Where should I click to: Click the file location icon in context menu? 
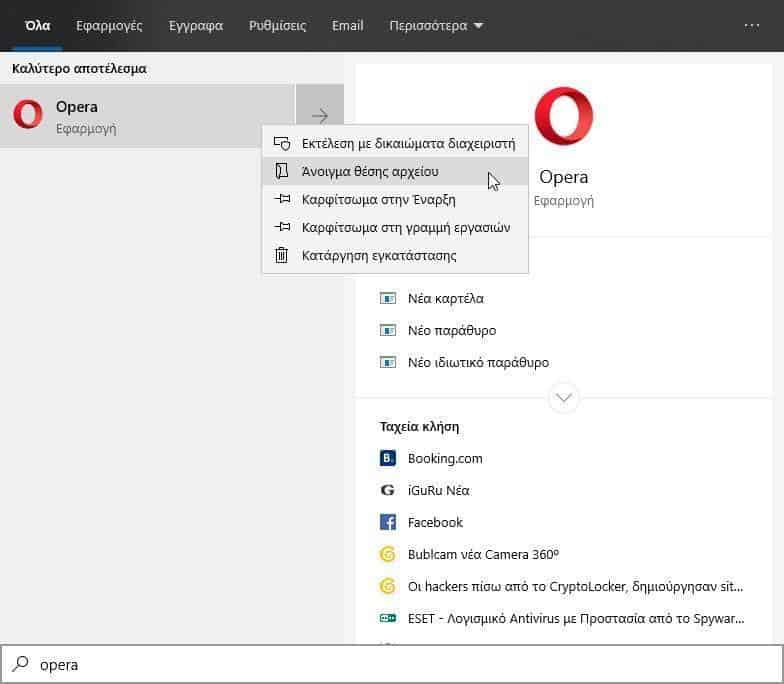coord(282,171)
